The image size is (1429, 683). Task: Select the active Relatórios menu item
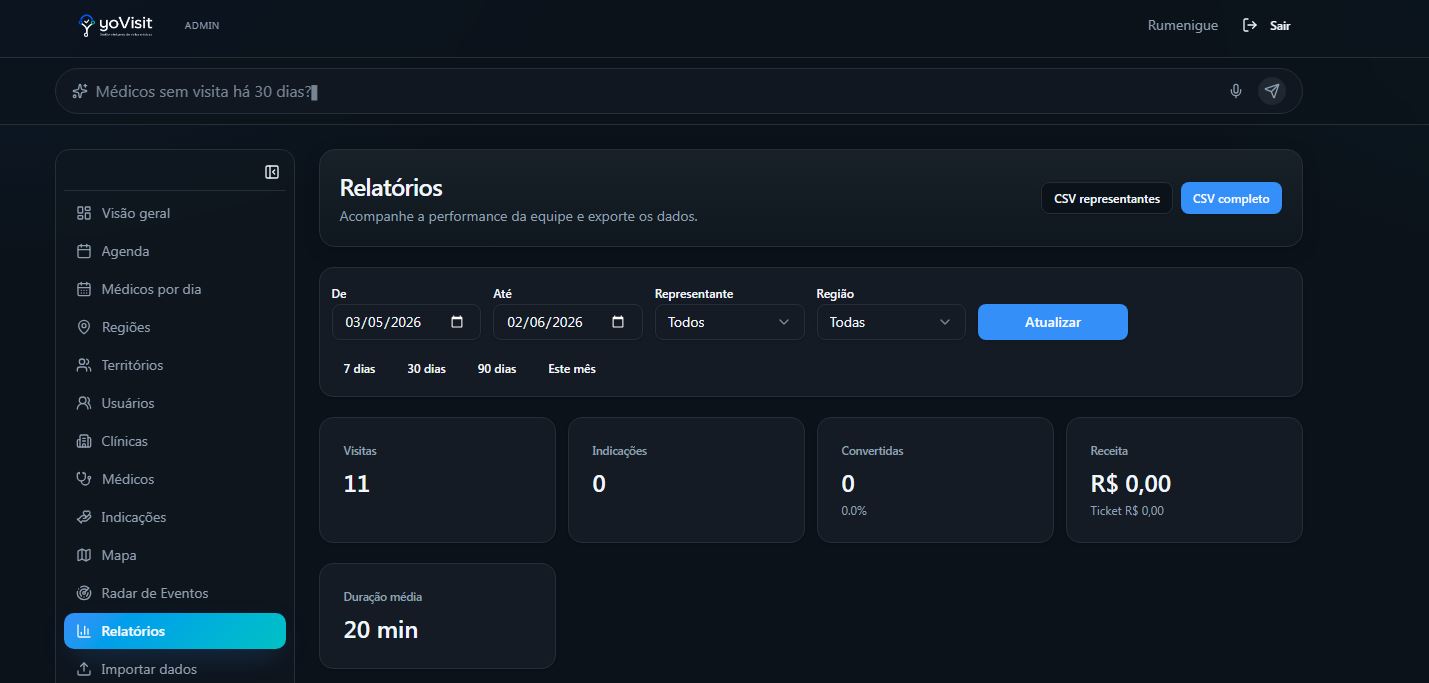pos(175,631)
